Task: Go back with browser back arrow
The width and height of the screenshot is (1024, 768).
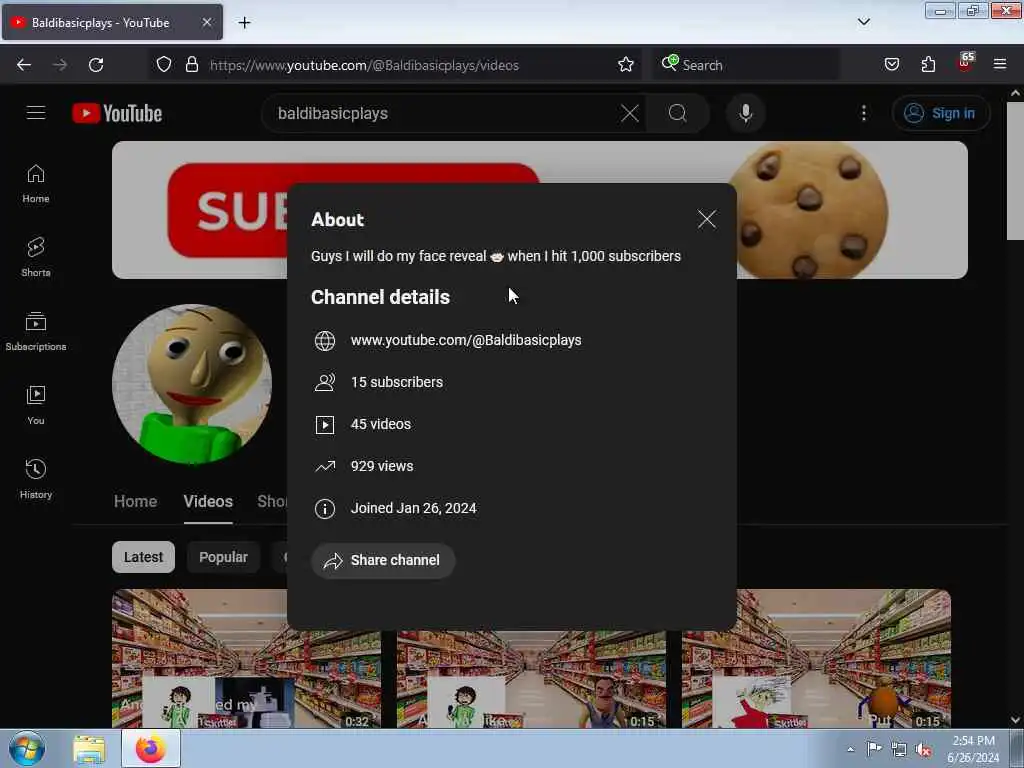Action: point(24,65)
